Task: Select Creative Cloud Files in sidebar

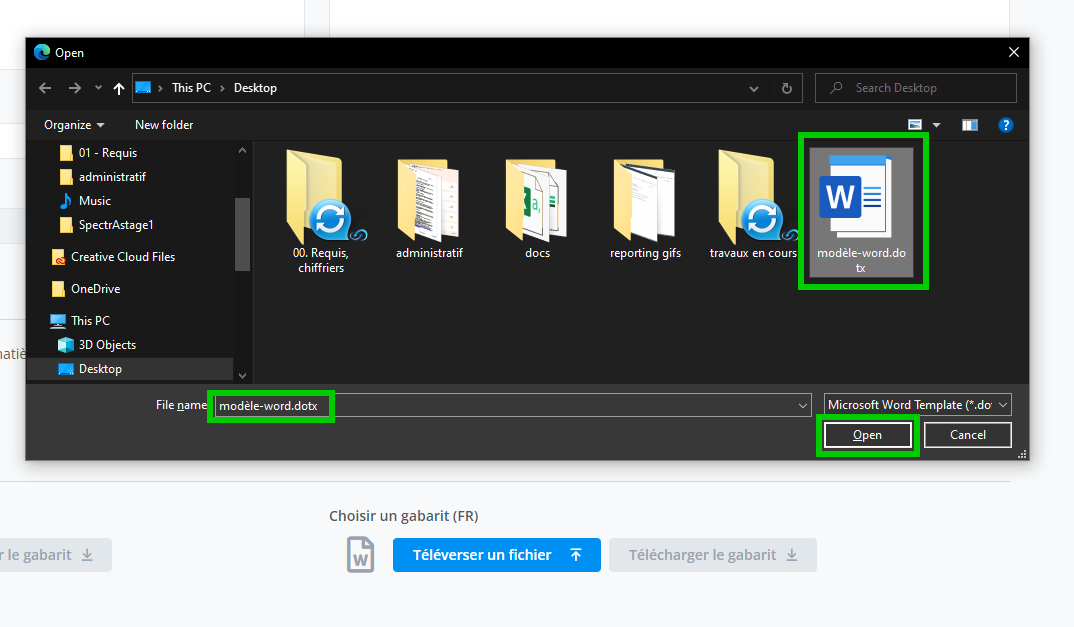Action: [x=122, y=257]
